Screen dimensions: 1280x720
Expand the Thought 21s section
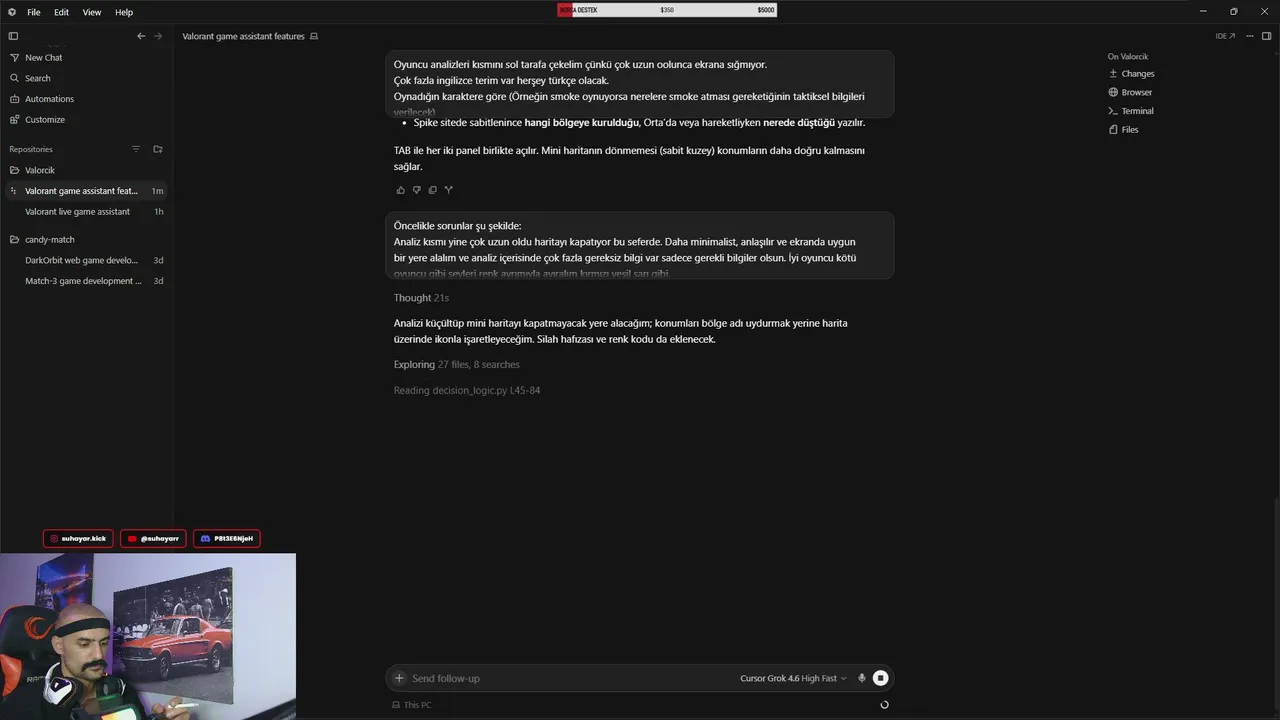pyautogui.click(x=421, y=298)
